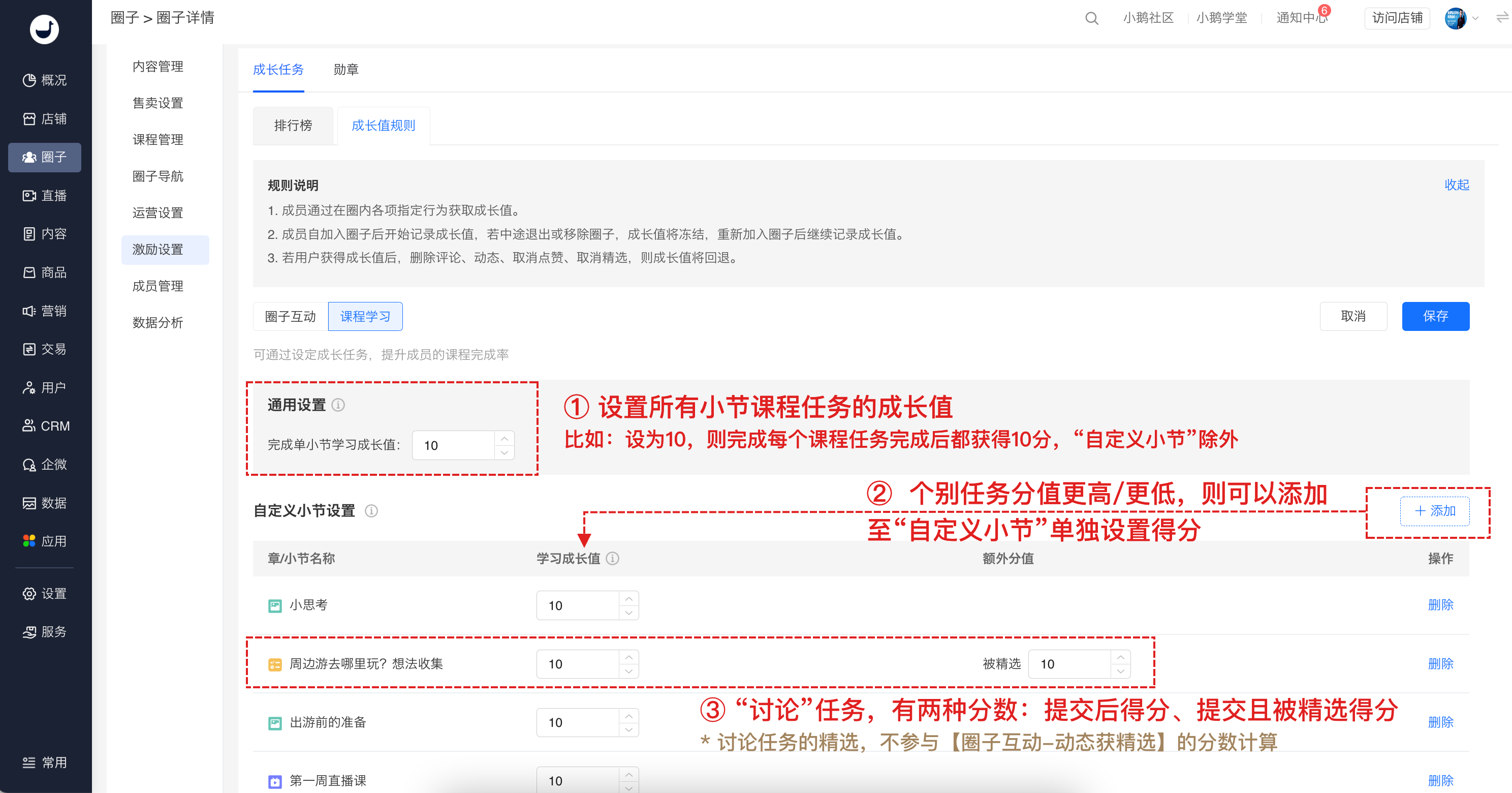
Task: Open 内容 in the sidebar
Action: [x=45, y=234]
